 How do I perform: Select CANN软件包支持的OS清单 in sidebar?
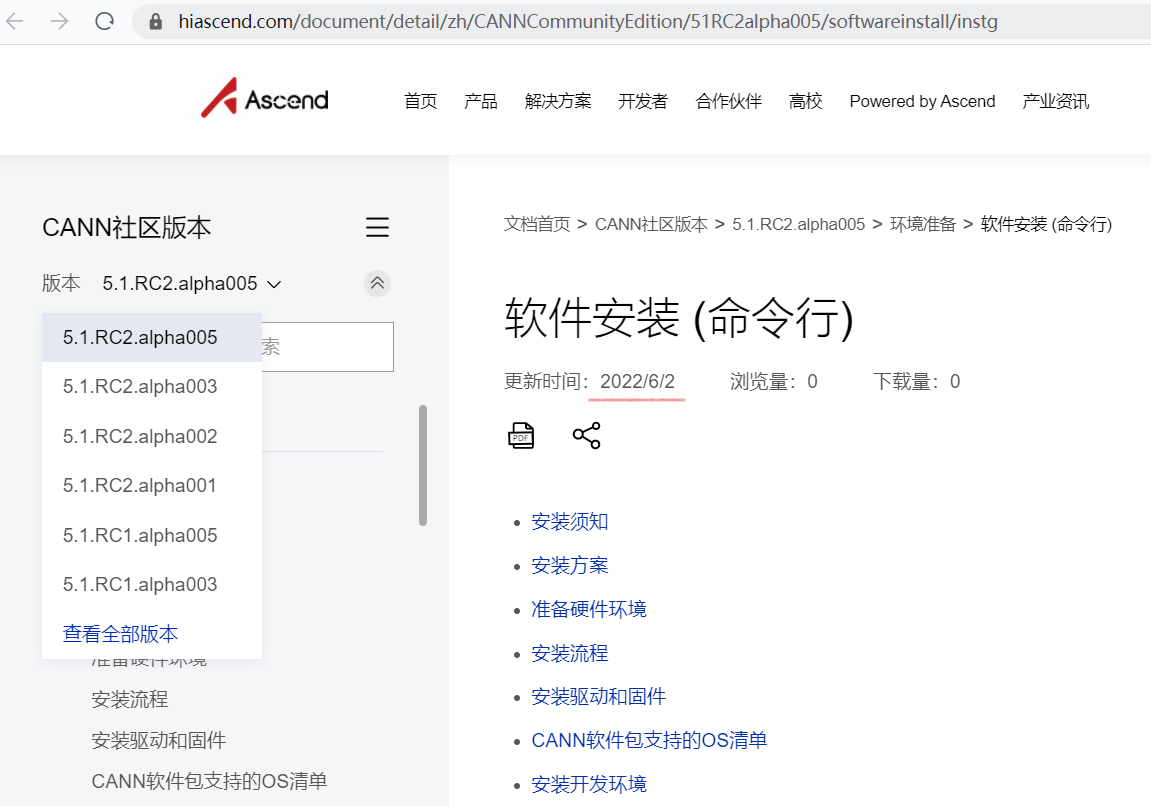tap(209, 781)
